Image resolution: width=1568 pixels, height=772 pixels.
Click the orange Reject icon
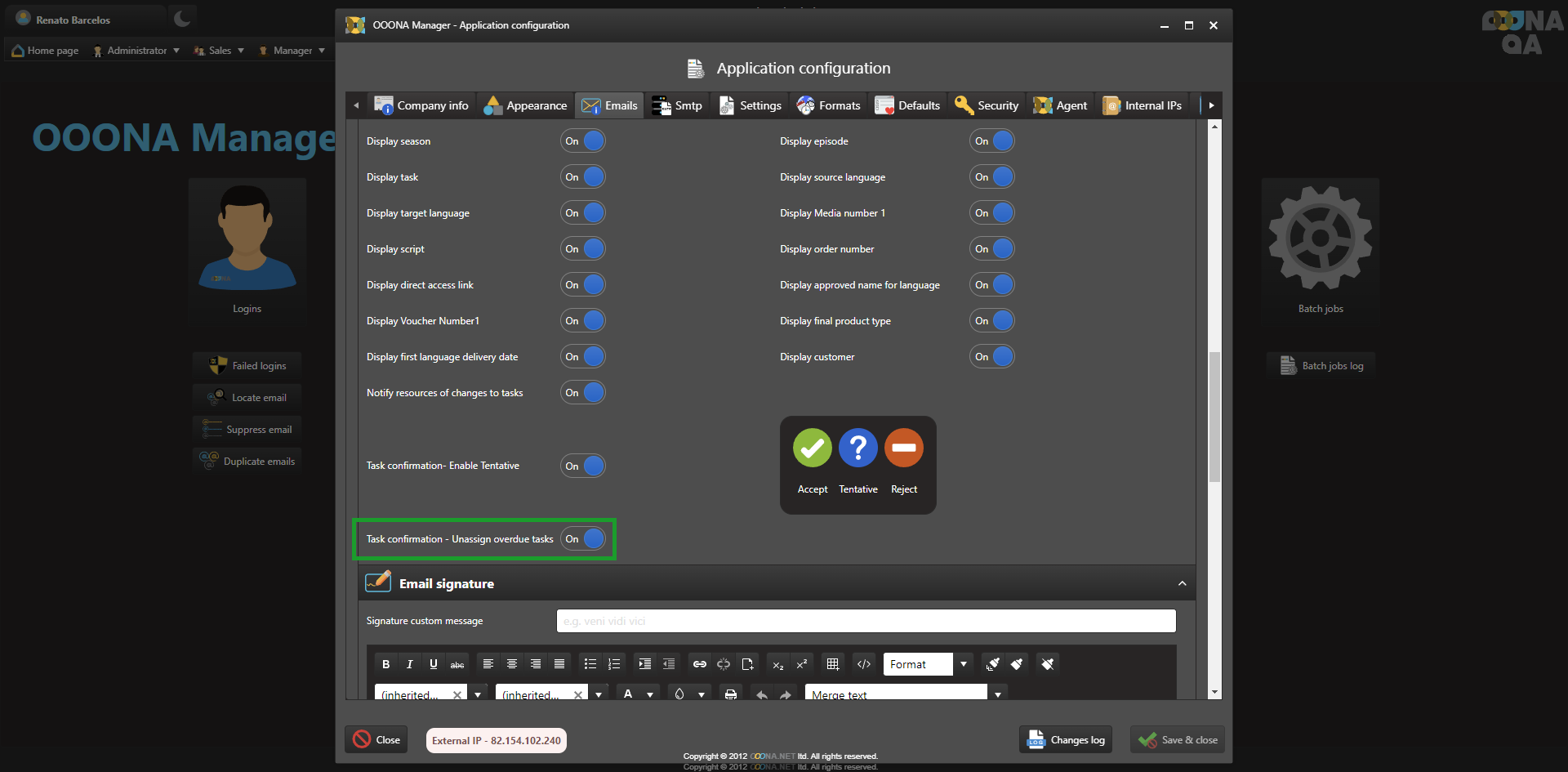[903, 448]
